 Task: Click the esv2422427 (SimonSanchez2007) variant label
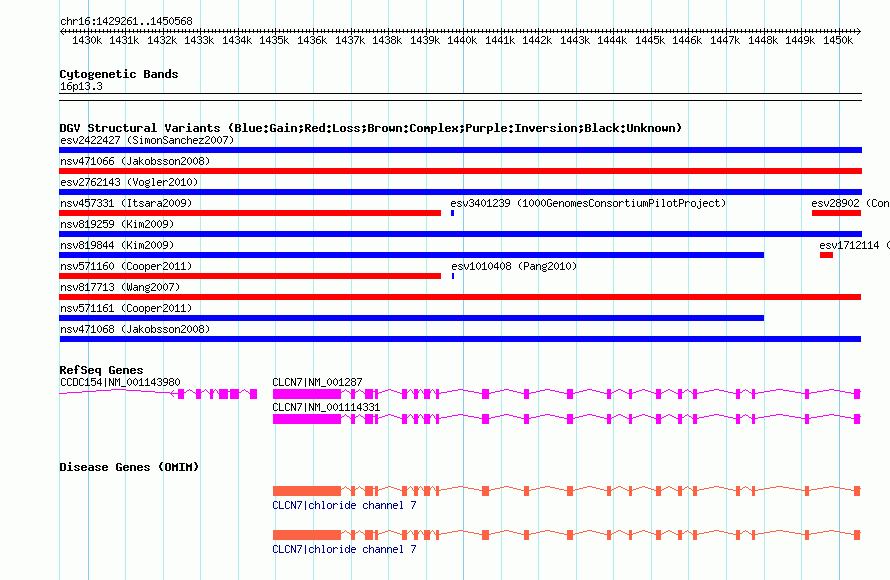[x=147, y=140]
